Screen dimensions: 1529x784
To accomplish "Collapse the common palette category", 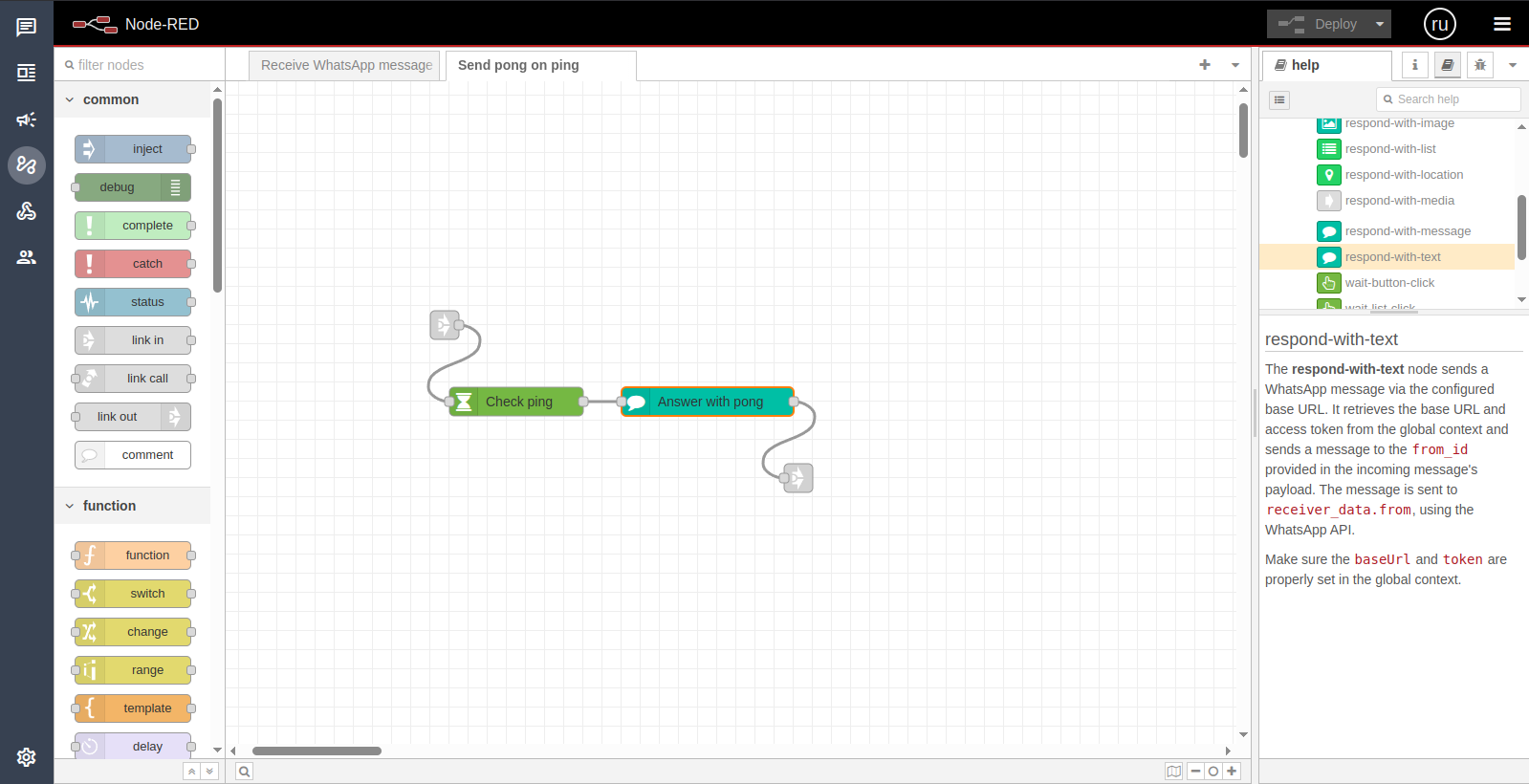I will point(70,99).
